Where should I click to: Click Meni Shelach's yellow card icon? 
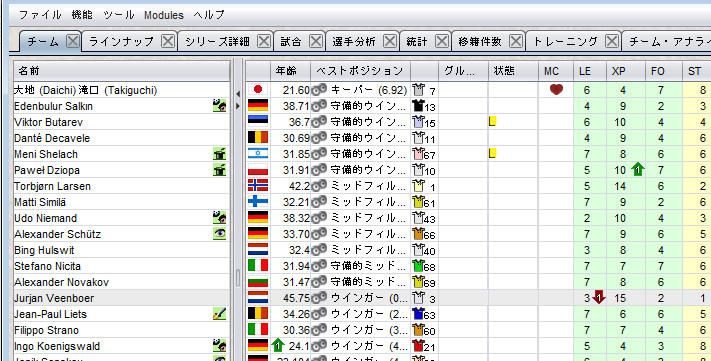[x=492, y=153]
